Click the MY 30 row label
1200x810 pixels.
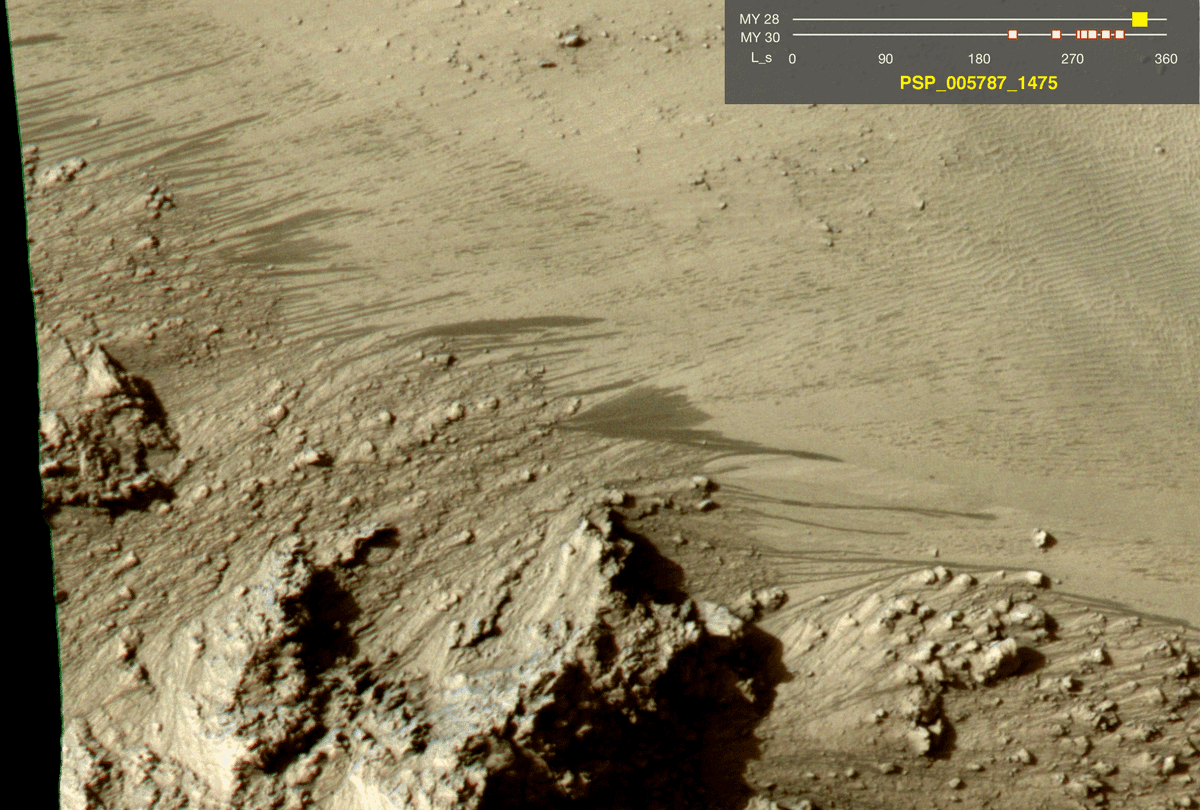(x=760, y=35)
